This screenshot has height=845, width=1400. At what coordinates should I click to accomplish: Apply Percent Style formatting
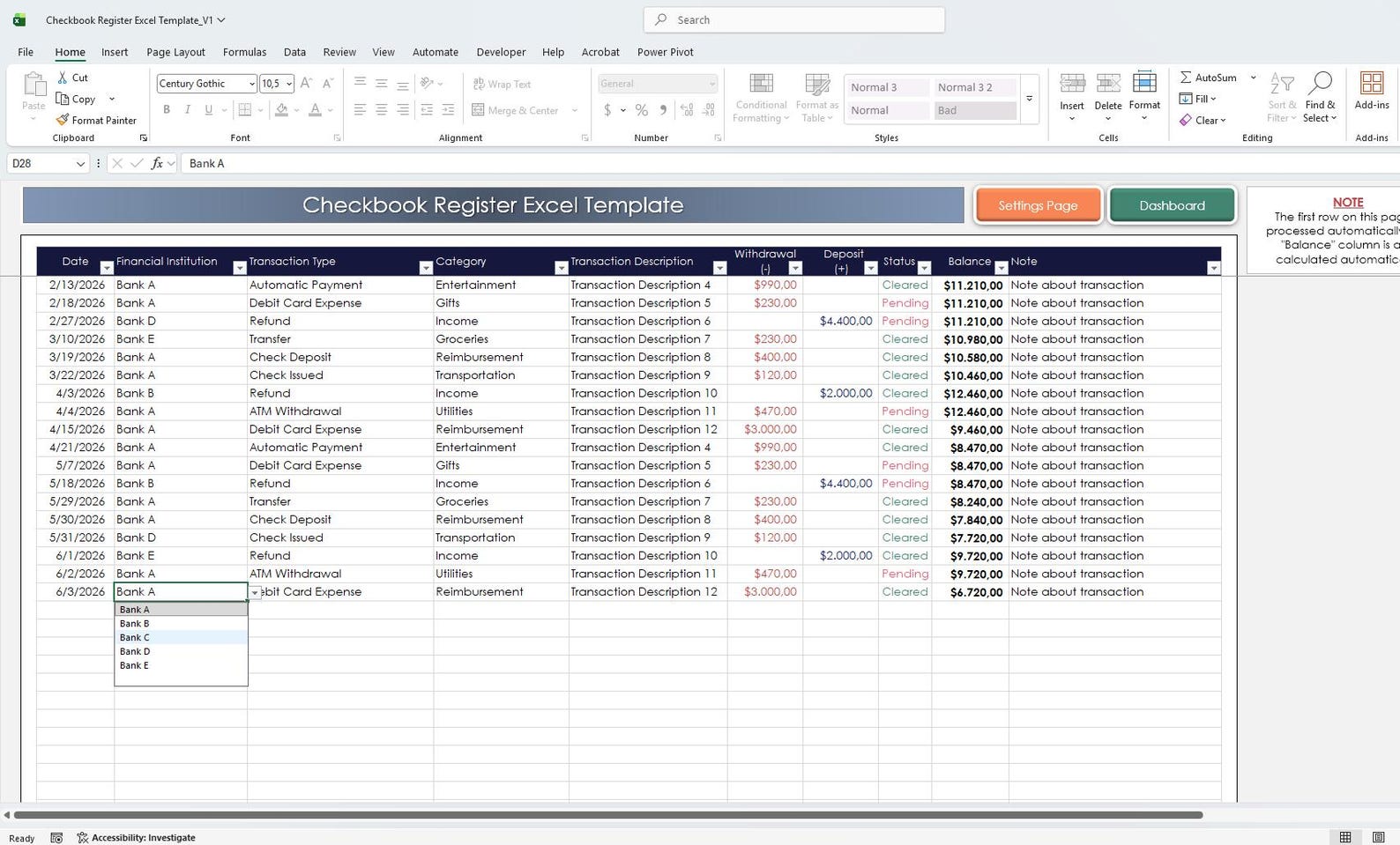(642, 110)
